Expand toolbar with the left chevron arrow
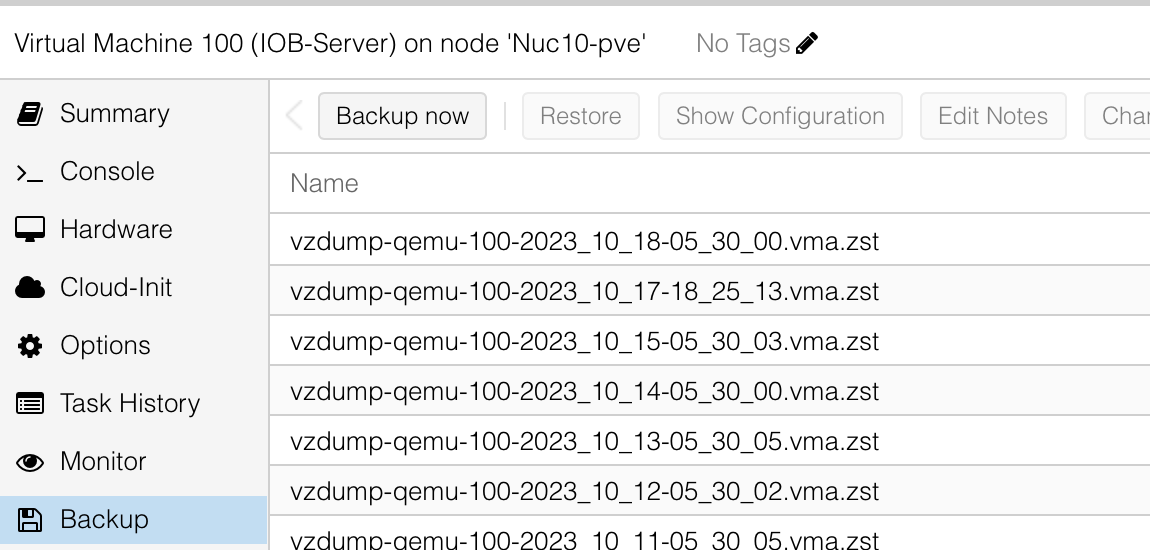 [294, 116]
